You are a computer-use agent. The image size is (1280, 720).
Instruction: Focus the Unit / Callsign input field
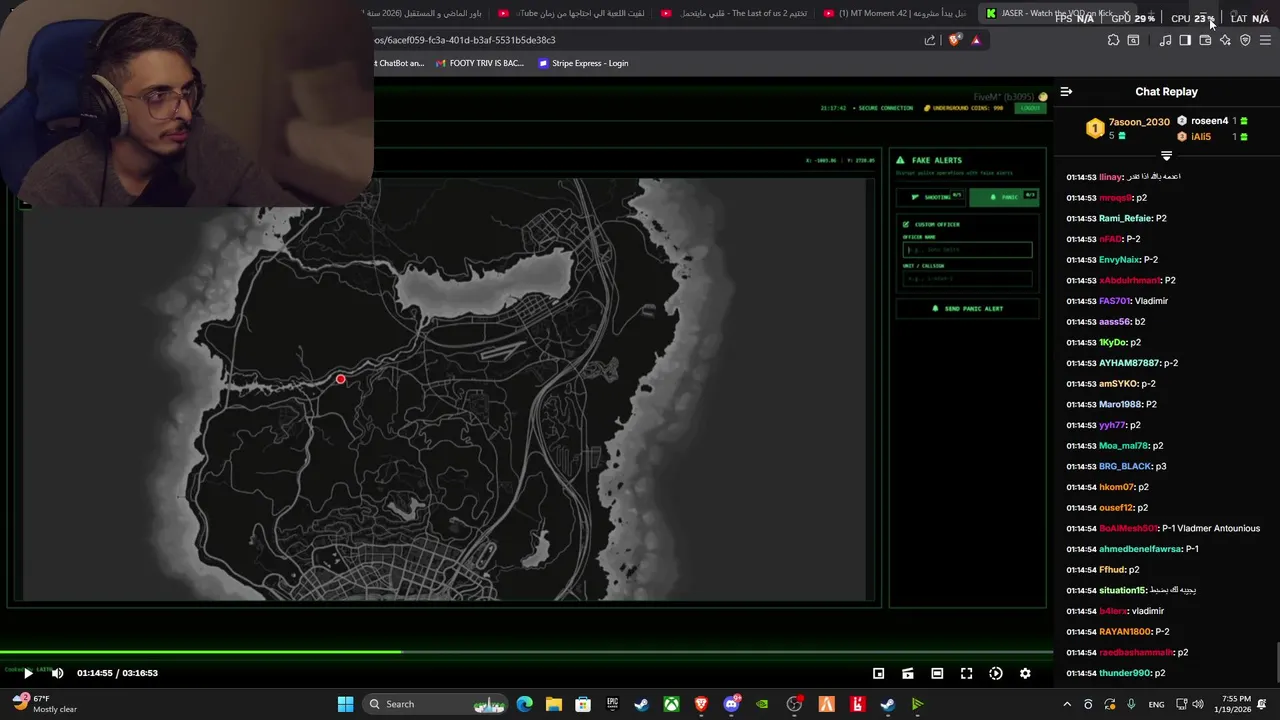[x=967, y=279]
